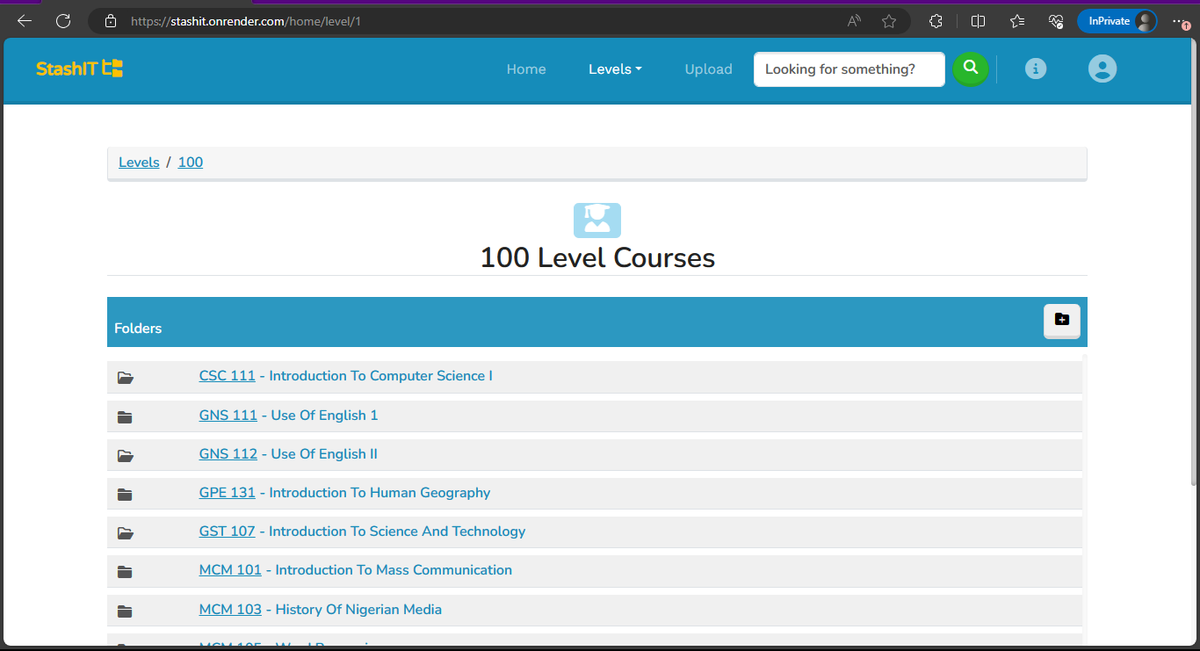Add page to favorites star icon
This screenshot has height=651, width=1200.
pyautogui.click(x=889, y=21)
